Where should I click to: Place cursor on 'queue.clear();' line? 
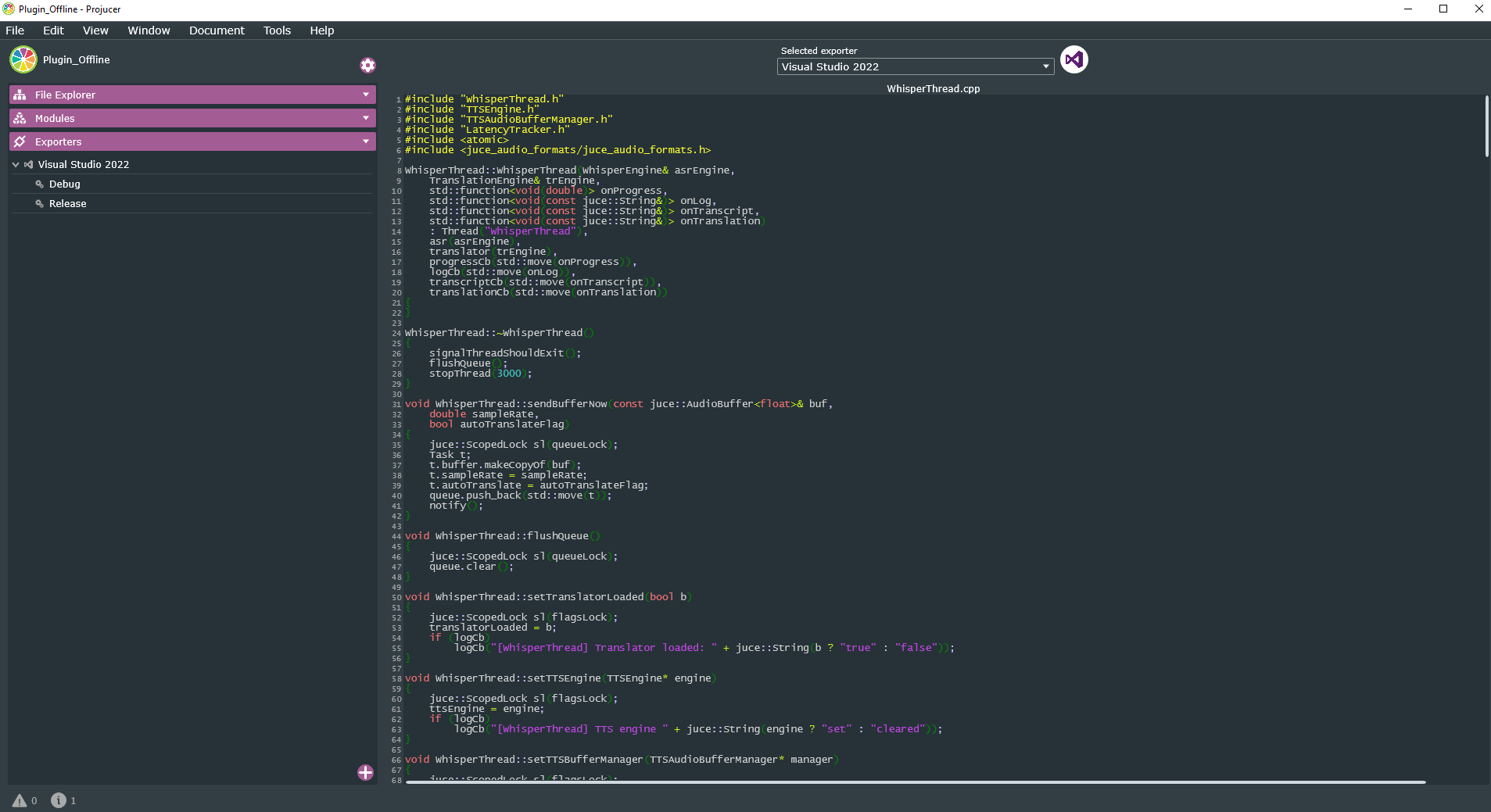pyautogui.click(x=471, y=567)
